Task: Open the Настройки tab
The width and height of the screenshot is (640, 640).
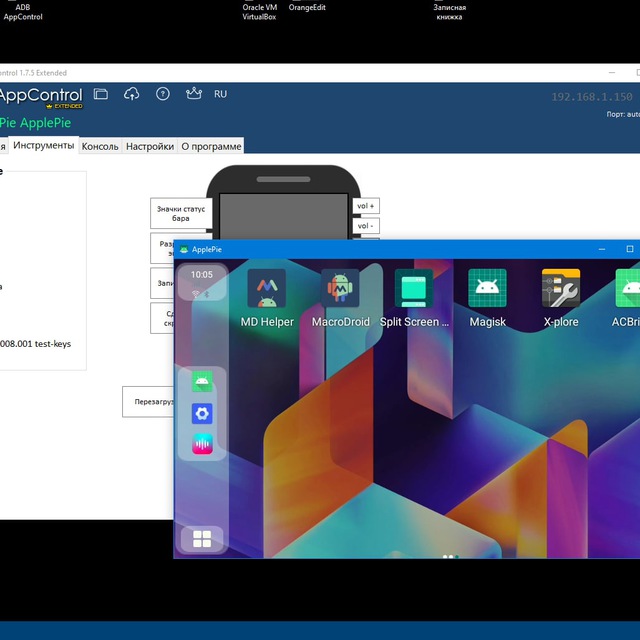Action: (x=150, y=146)
